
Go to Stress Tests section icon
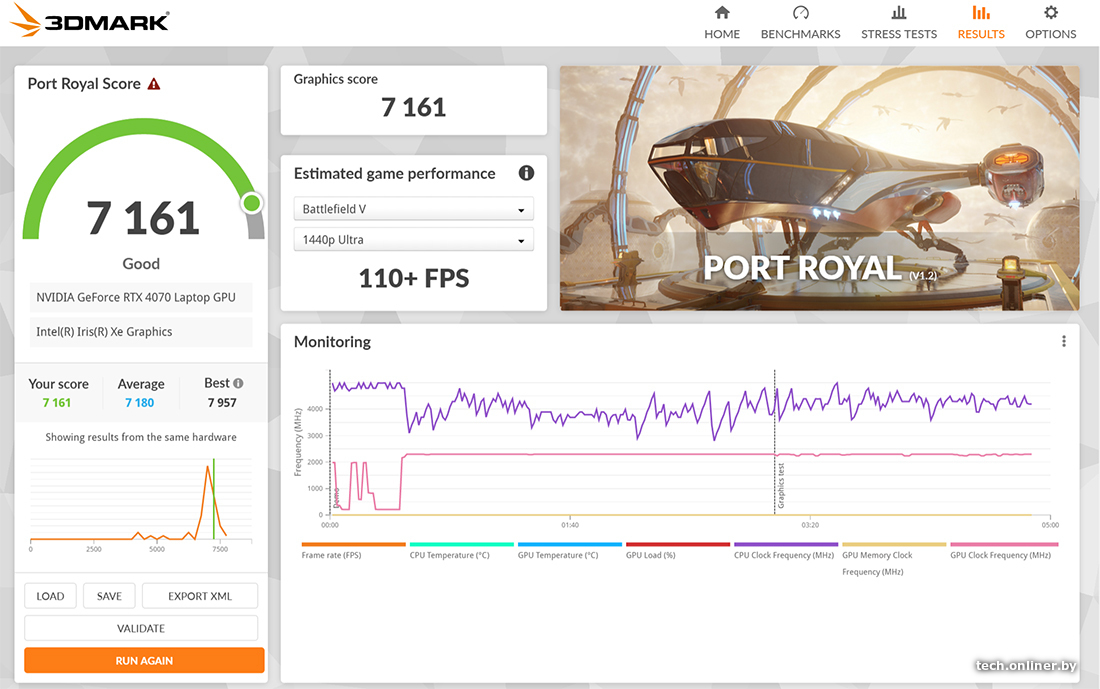[x=899, y=13]
